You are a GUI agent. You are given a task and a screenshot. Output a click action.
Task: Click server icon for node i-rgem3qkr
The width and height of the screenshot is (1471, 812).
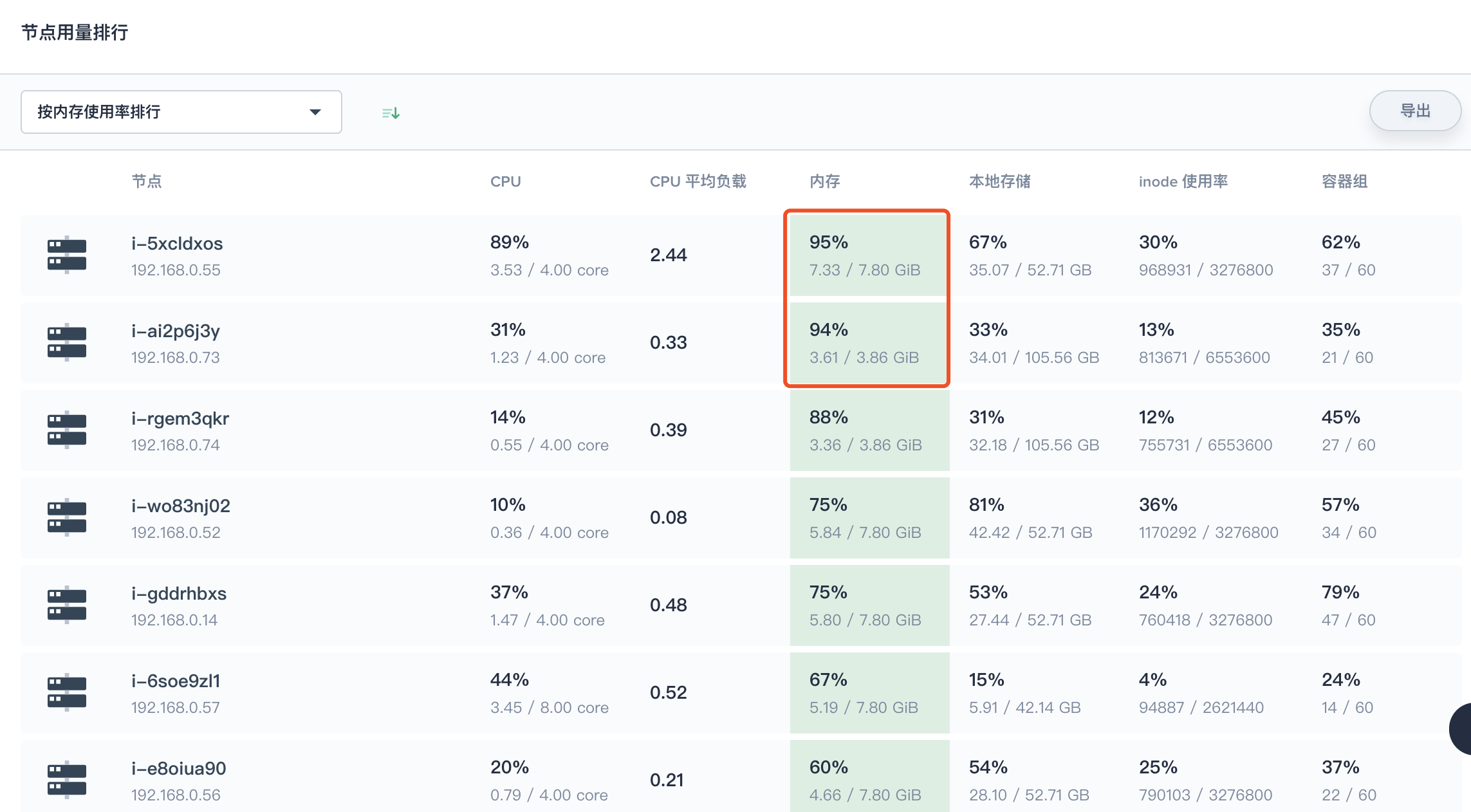67,430
